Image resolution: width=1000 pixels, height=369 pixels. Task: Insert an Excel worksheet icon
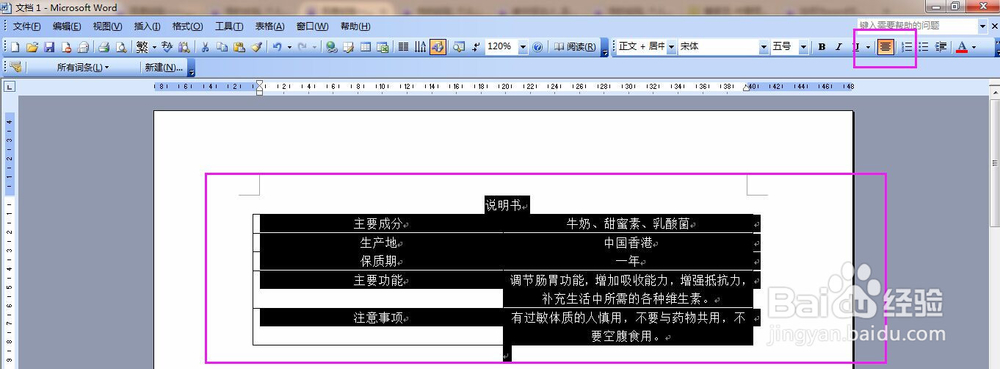click(x=383, y=47)
